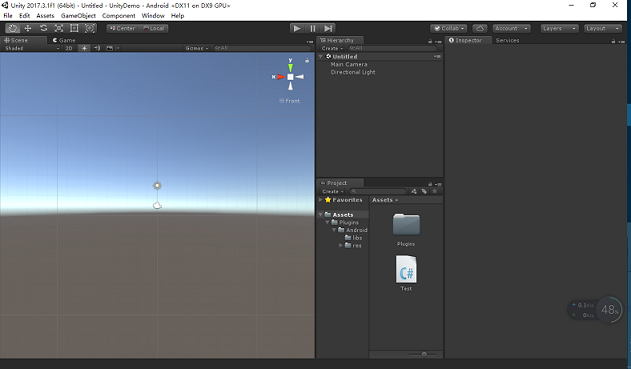
Task: Click the Step frame button
Action: click(x=328, y=29)
